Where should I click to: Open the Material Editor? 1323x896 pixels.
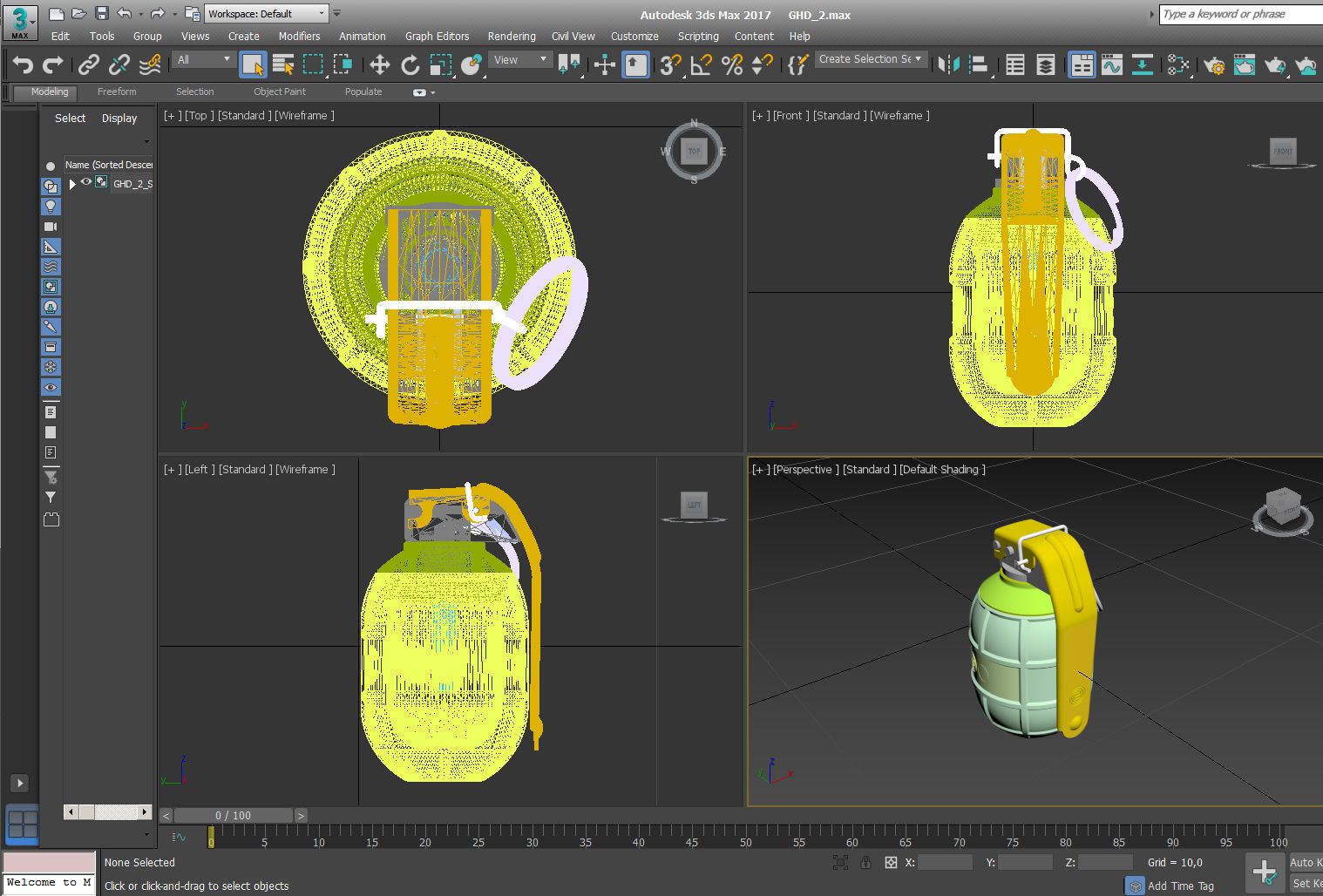1178,64
